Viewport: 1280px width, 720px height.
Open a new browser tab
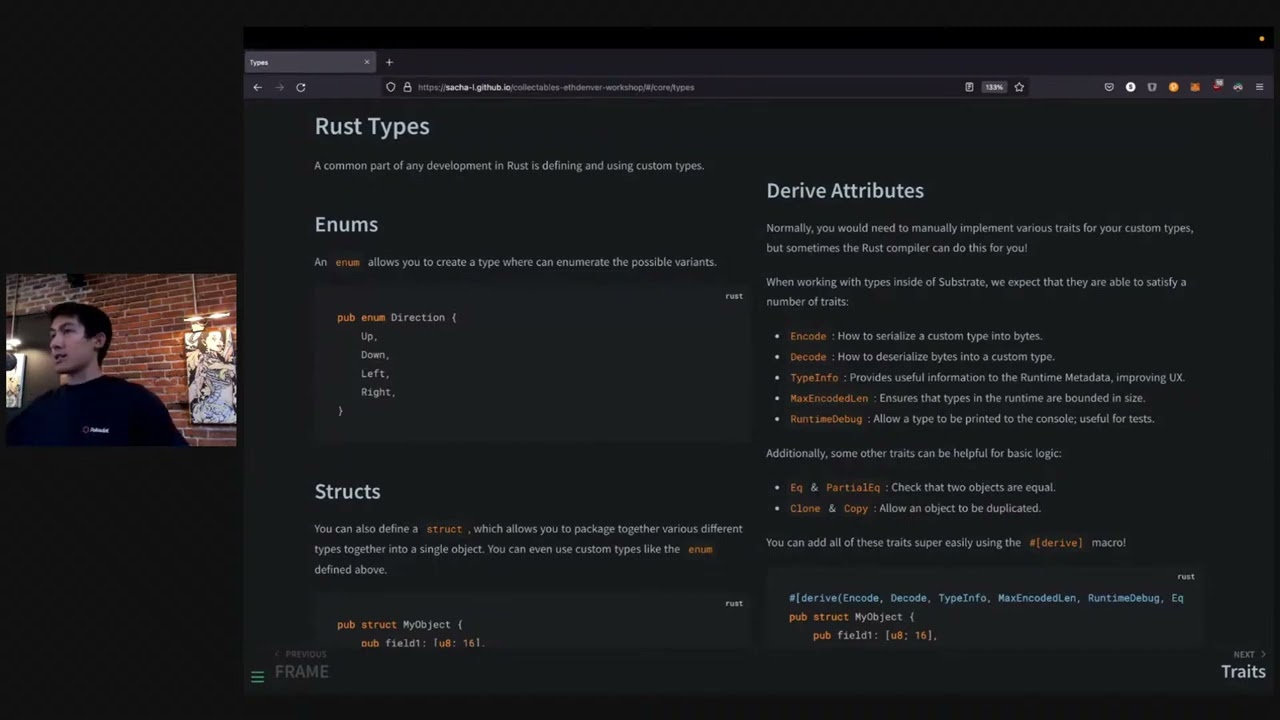point(389,62)
